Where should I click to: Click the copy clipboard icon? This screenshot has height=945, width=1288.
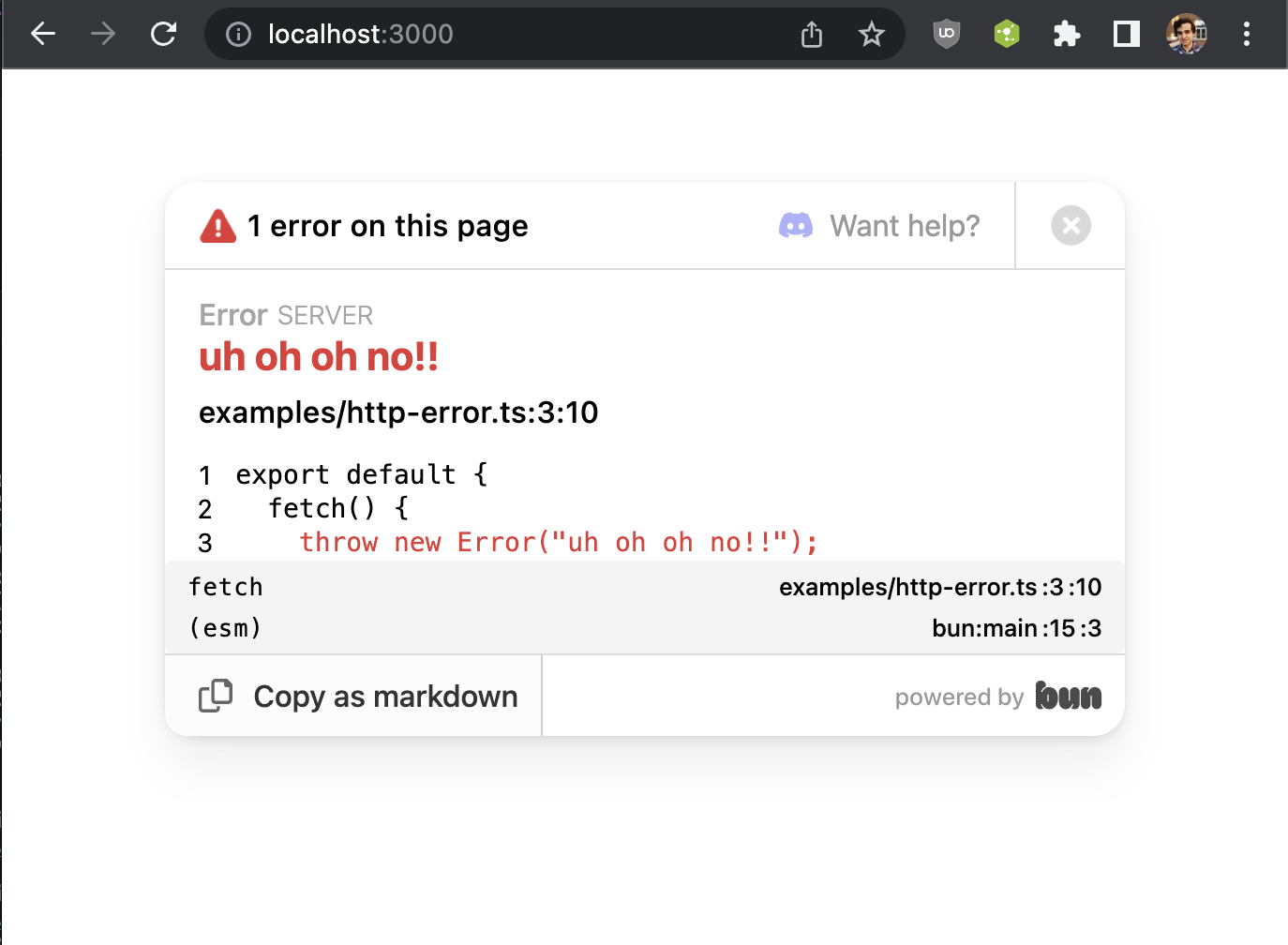click(x=216, y=696)
